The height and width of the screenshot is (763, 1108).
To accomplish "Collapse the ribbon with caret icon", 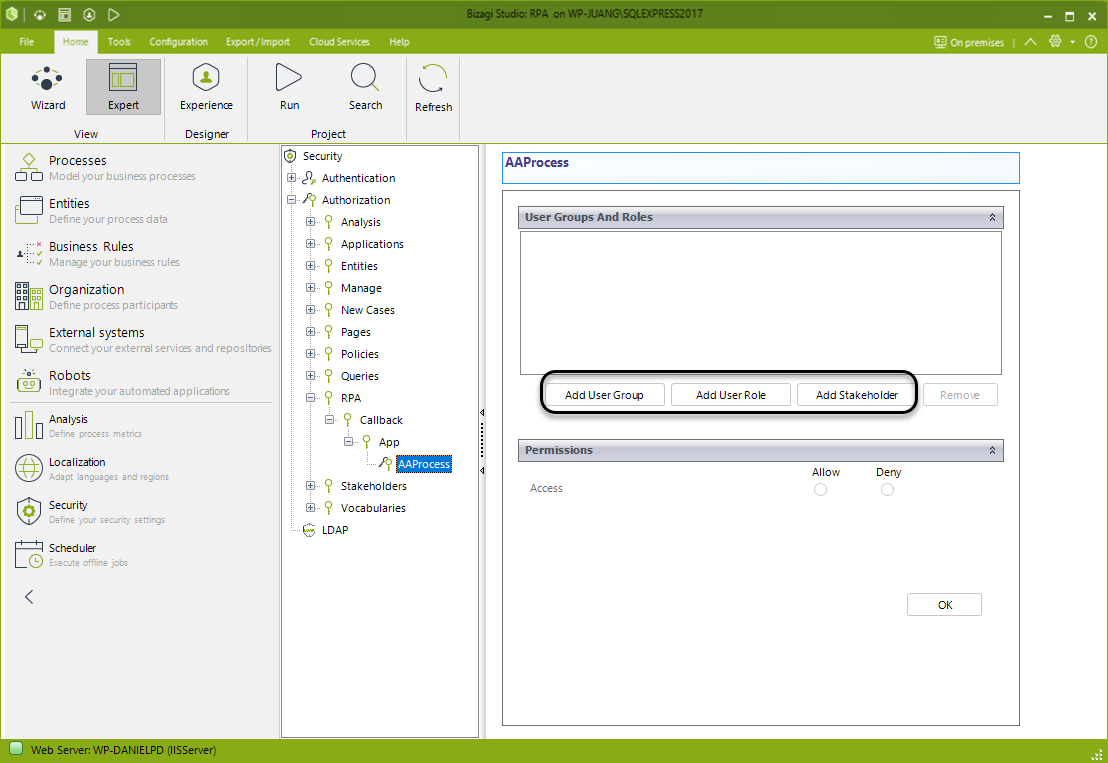I will (1030, 42).
